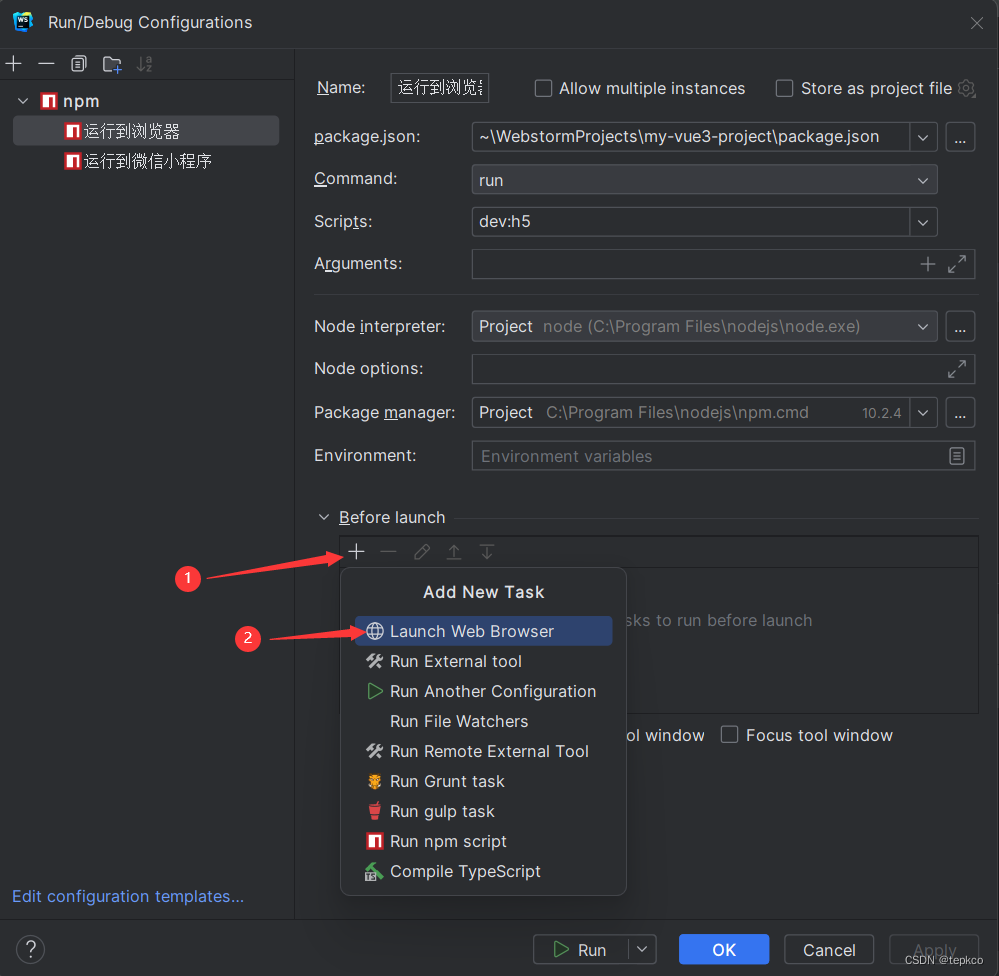This screenshot has height=976, width=999.
Task: Expand the Arguments field editor
Action: pyautogui.click(x=956, y=264)
